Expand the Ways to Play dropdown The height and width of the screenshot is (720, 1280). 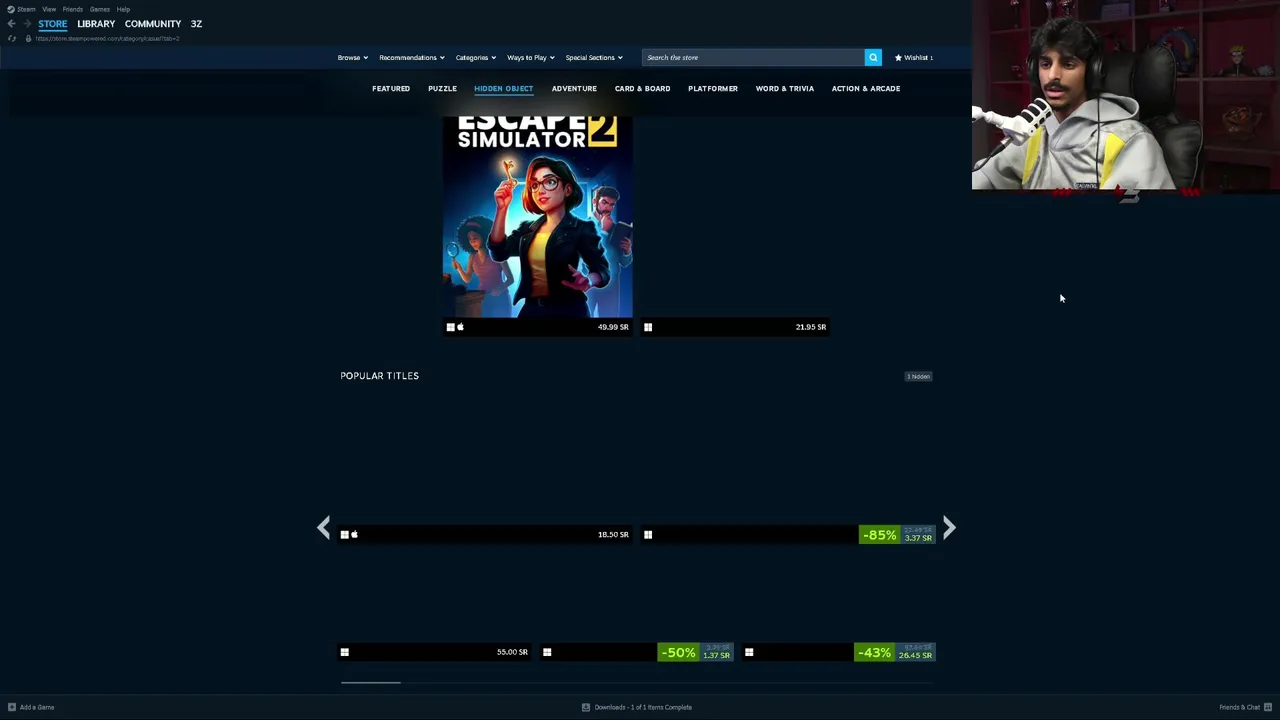click(530, 57)
